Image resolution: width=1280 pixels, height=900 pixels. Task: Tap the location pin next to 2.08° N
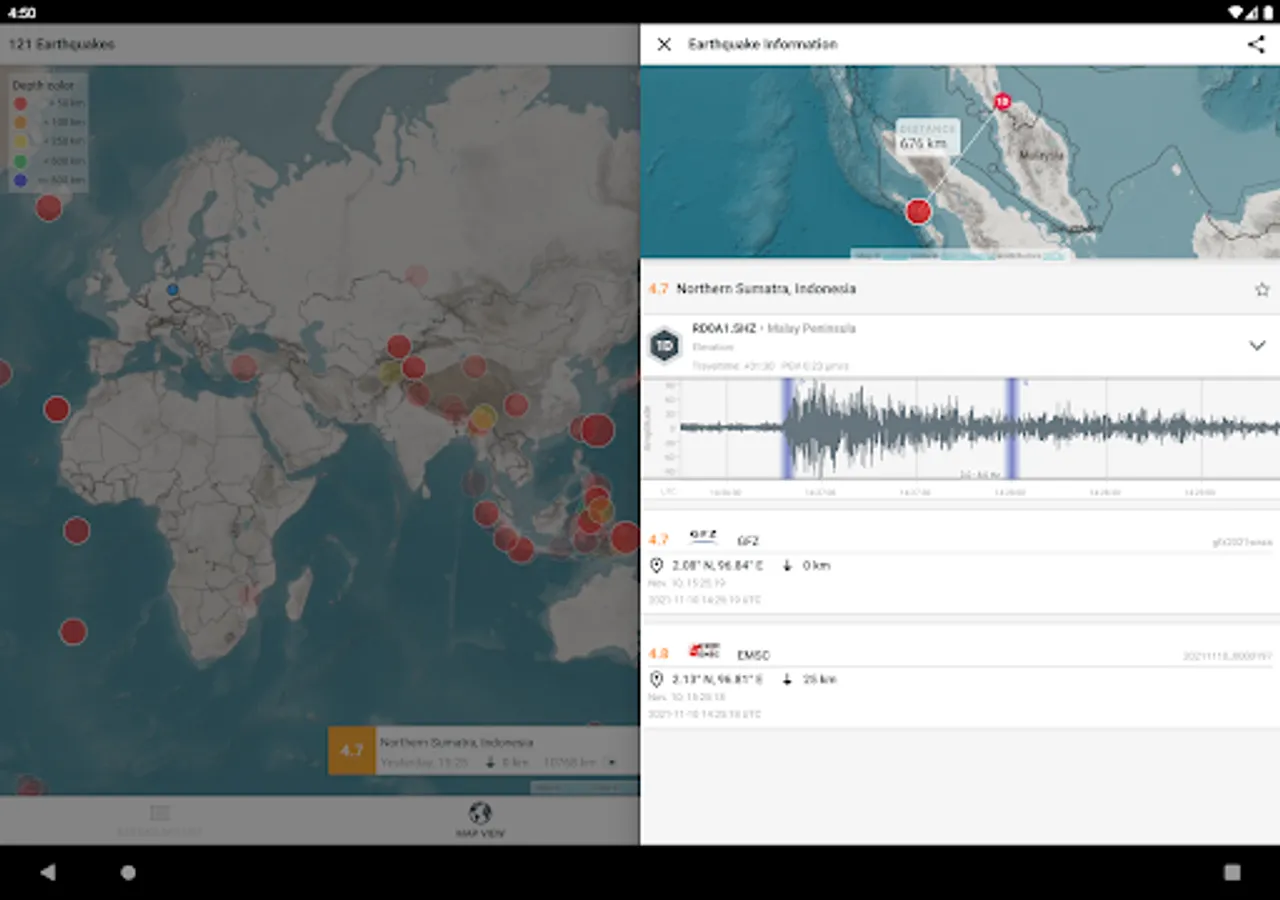tap(657, 566)
